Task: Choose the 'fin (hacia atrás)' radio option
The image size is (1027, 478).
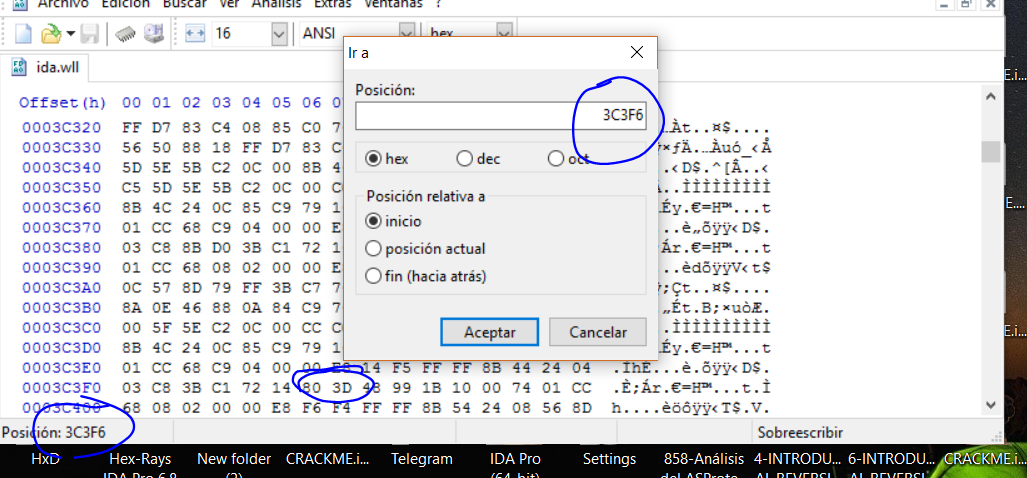Action: (374, 275)
